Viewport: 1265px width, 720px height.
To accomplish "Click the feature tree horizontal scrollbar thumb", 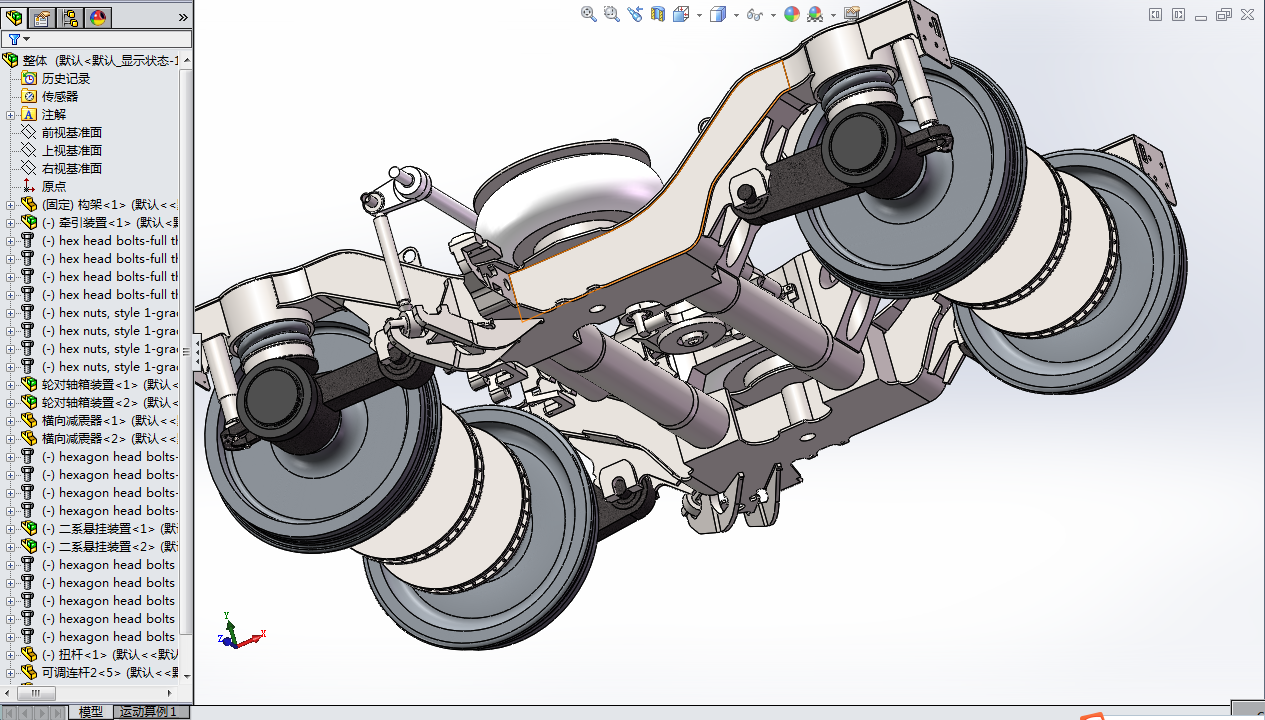I will tap(36, 693).
